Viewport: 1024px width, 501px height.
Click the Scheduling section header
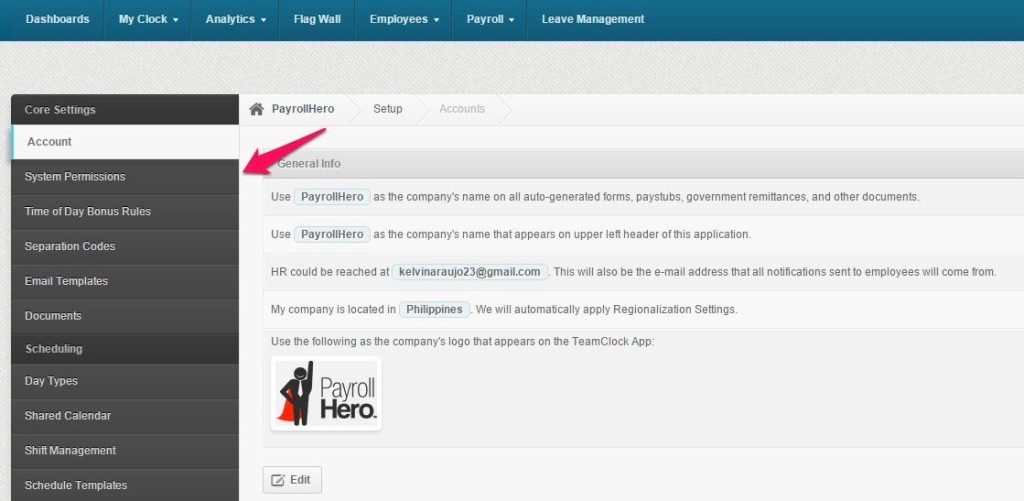tap(125, 349)
